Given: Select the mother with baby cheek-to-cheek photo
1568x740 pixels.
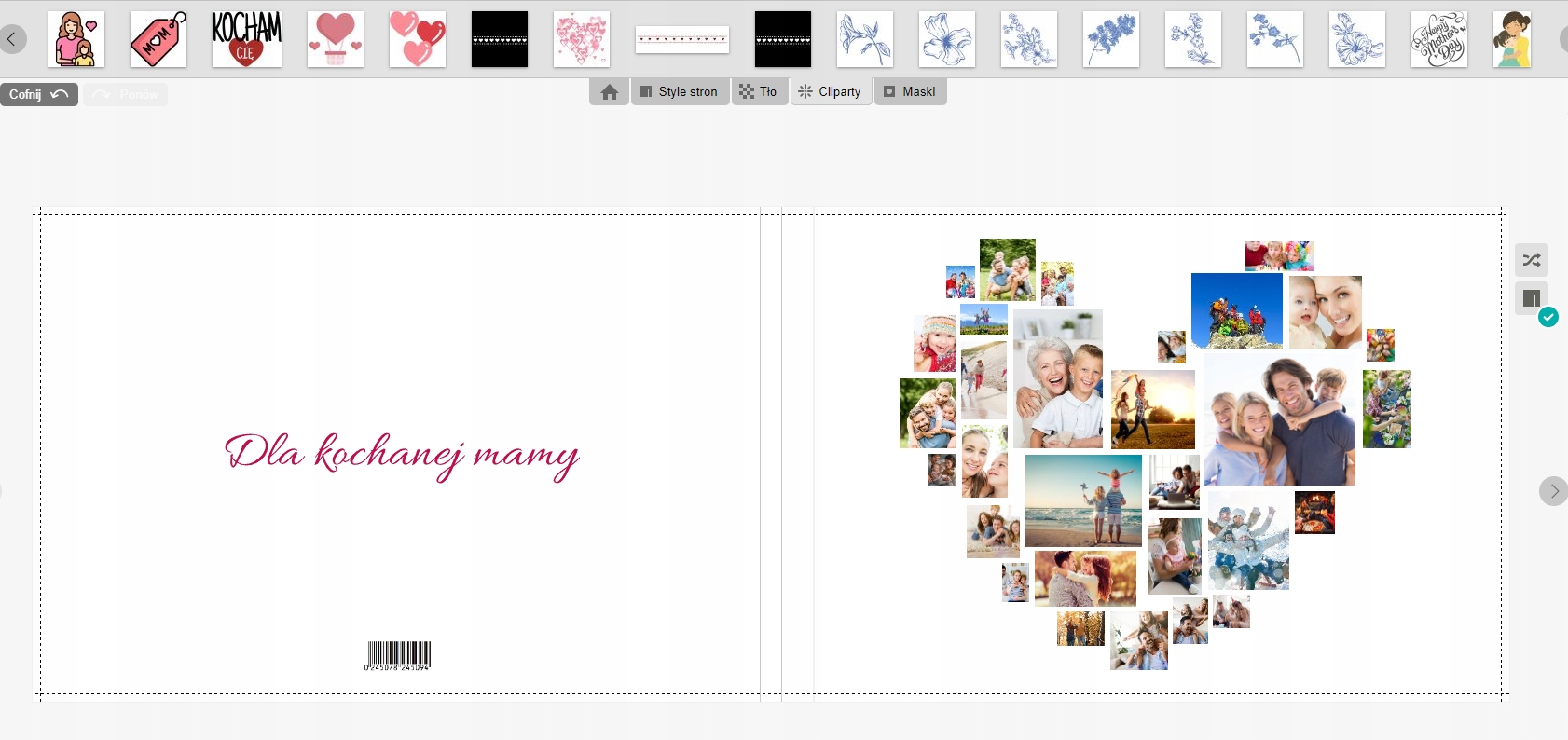Looking at the screenshot, I should 1326,312.
